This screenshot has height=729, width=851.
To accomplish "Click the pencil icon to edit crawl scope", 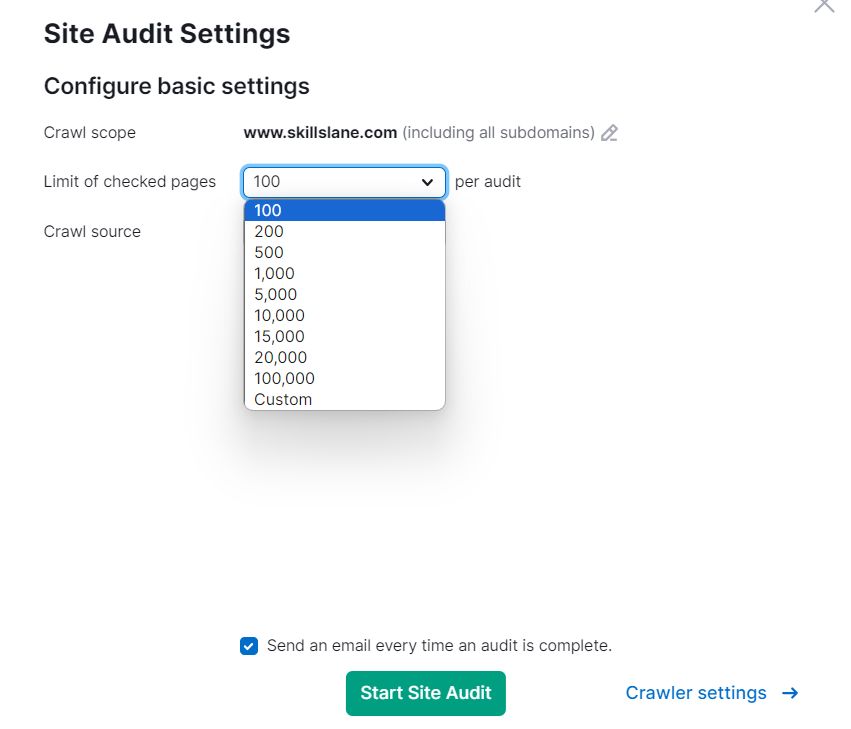I will [610, 132].
